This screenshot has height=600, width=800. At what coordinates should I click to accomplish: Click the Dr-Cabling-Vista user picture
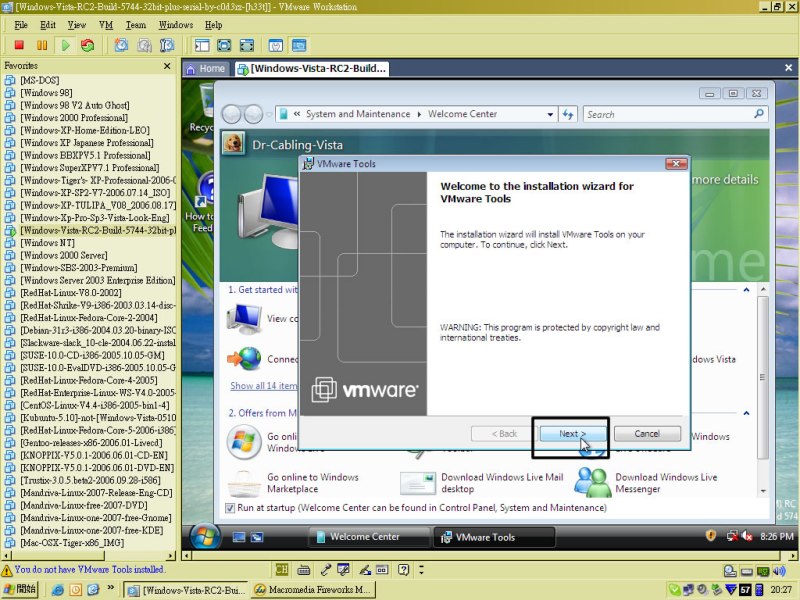[x=233, y=143]
